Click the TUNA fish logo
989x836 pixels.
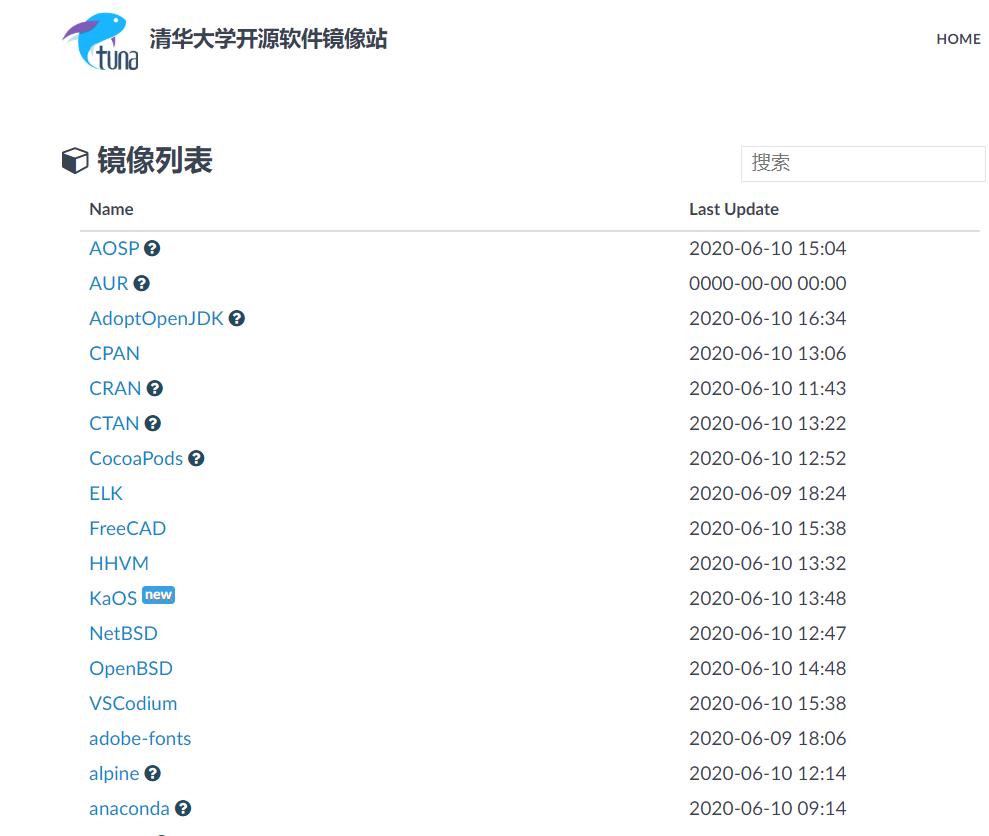click(x=100, y=42)
